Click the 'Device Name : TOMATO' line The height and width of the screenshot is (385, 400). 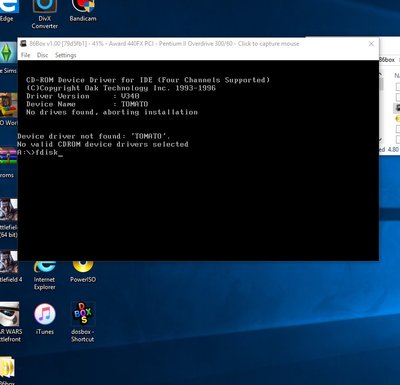point(87,104)
